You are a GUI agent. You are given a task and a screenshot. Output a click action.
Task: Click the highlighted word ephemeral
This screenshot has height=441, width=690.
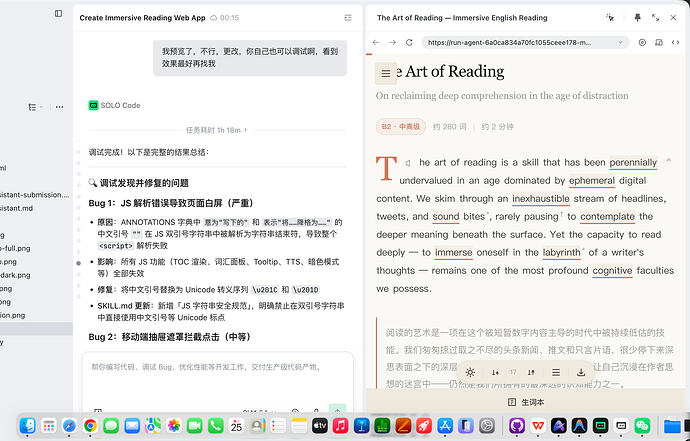(x=592, y=180)
